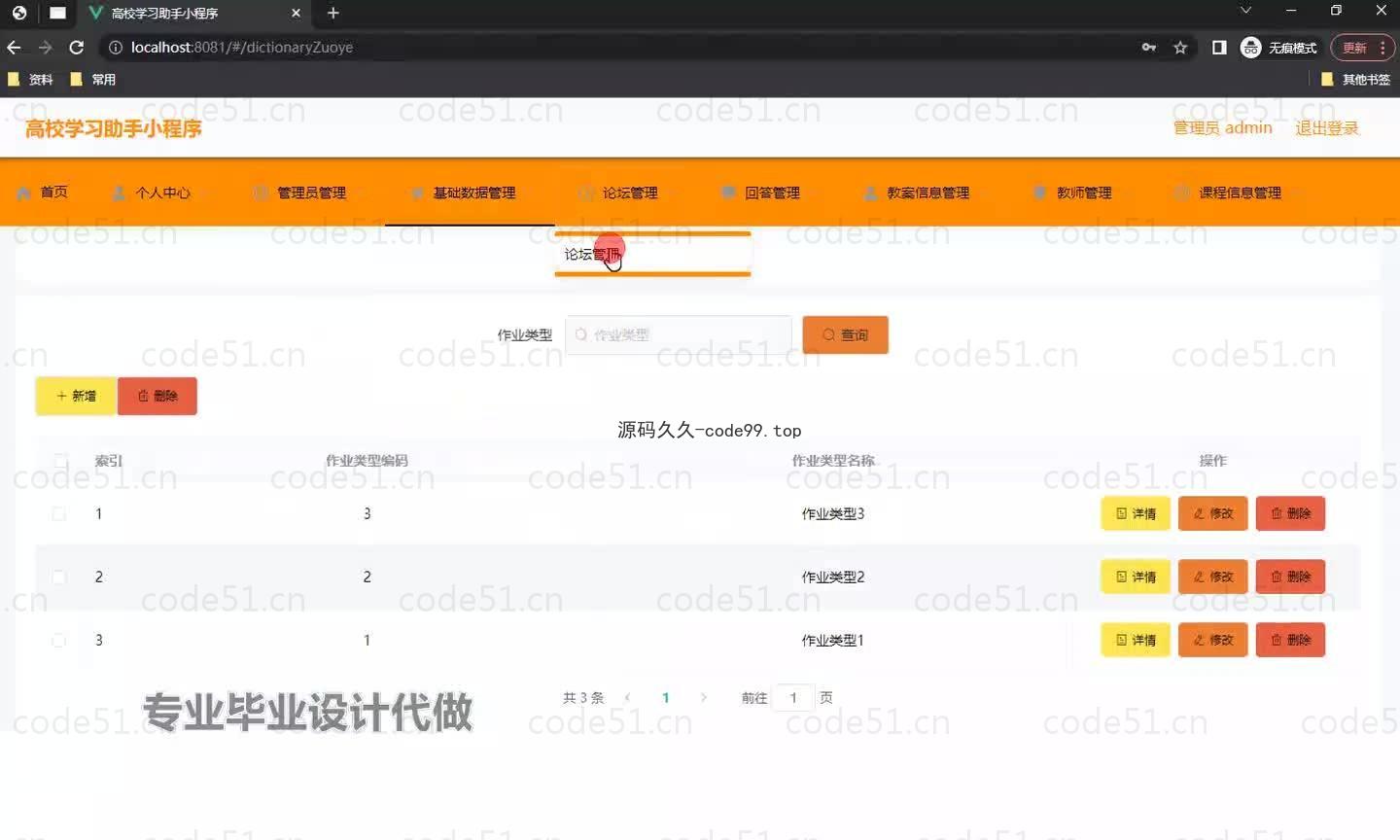Click the browser forward arrow
Viewport: 1400px width, 840px height.
(x=45, y=47)
